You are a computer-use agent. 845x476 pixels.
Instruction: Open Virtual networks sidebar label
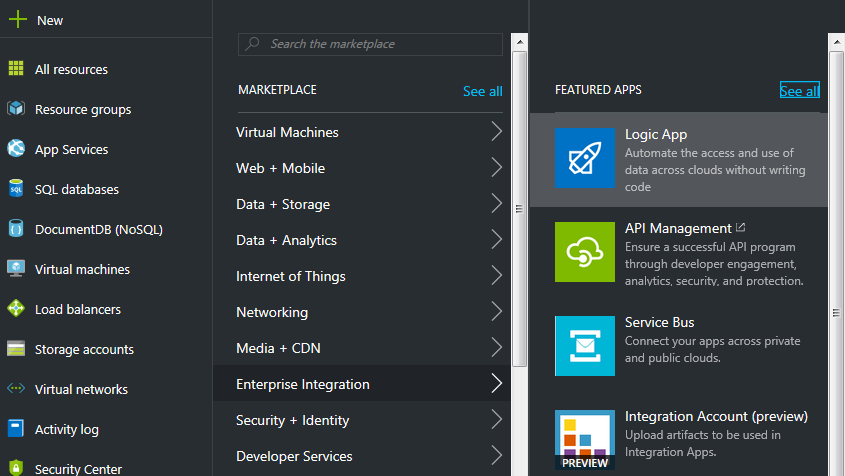pos(81,389)
